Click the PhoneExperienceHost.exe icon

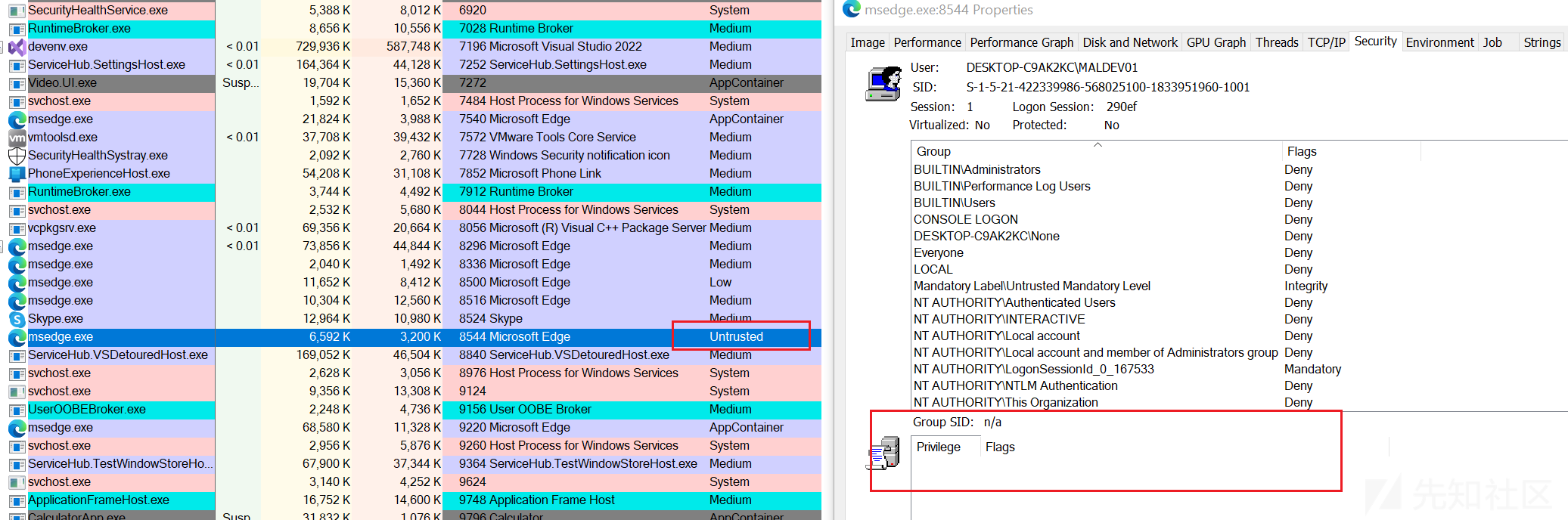point(17,174)
